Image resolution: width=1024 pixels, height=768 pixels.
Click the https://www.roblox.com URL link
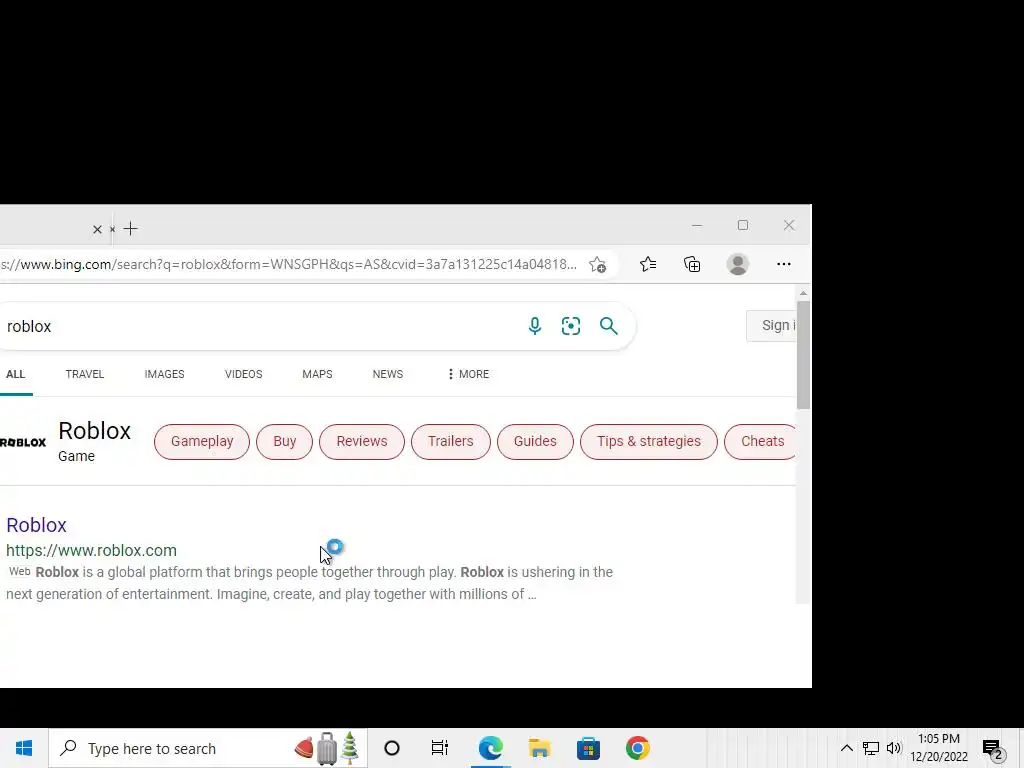pos(91,551)
